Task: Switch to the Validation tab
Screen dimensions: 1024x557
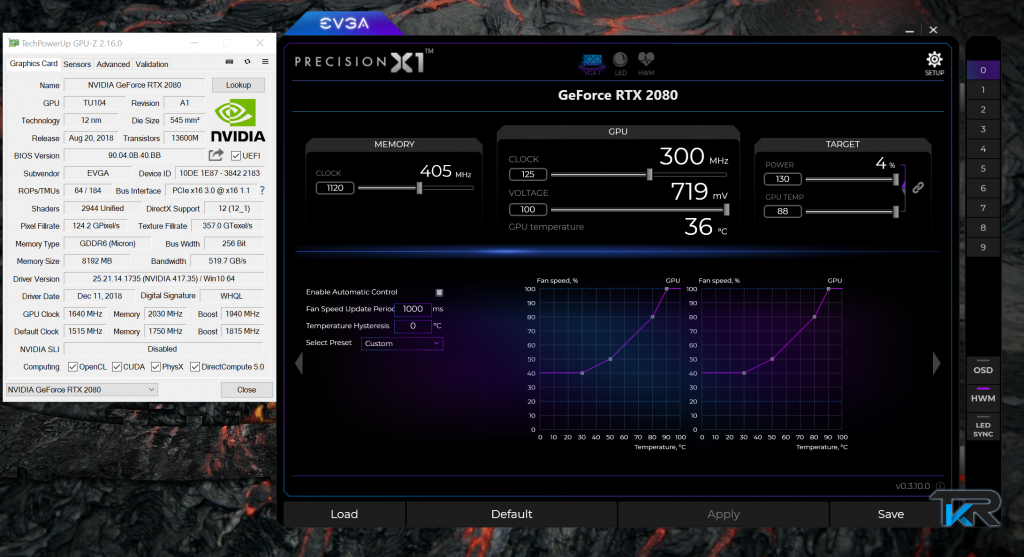Action: [x=152, y=64]
